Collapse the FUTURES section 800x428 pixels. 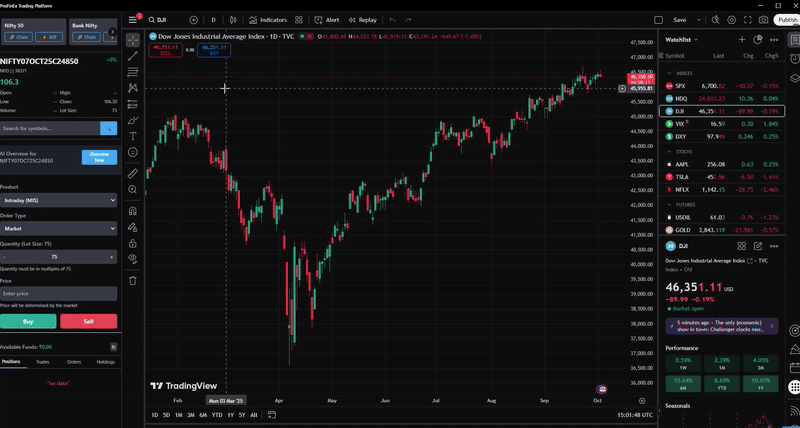tap(670, 205)
